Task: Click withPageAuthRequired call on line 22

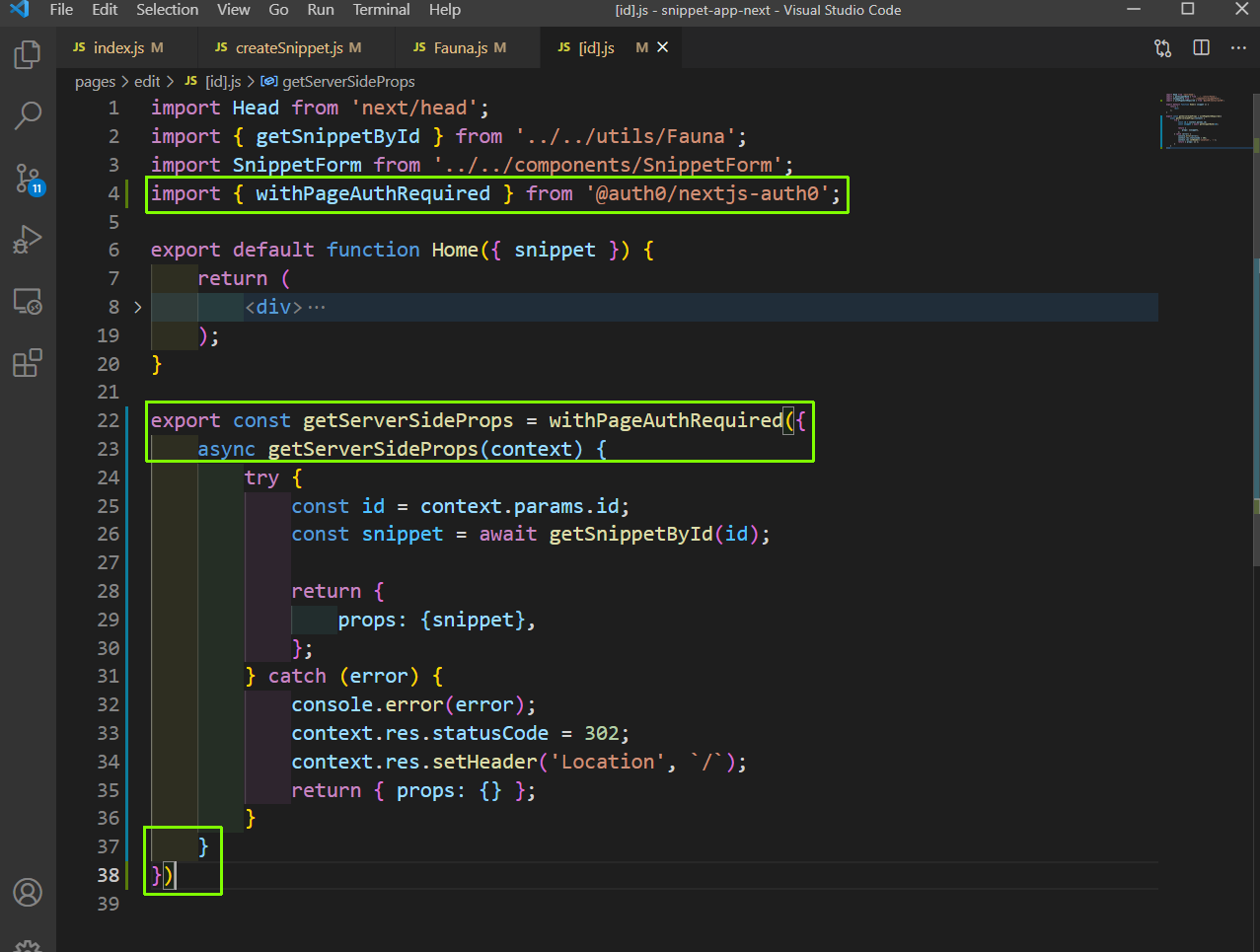Action: point(666,420)
